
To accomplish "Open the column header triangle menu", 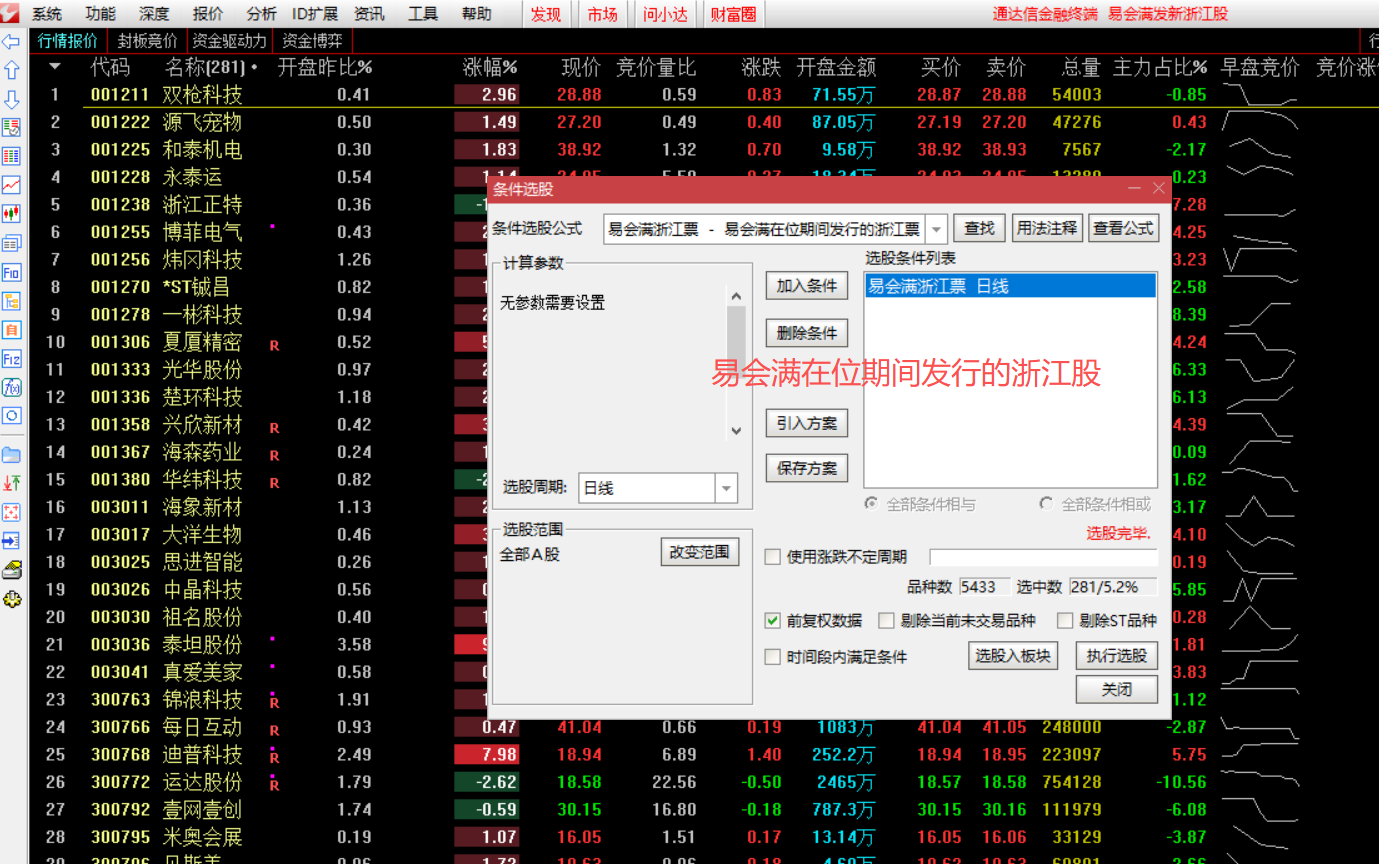I will point(55,67).
